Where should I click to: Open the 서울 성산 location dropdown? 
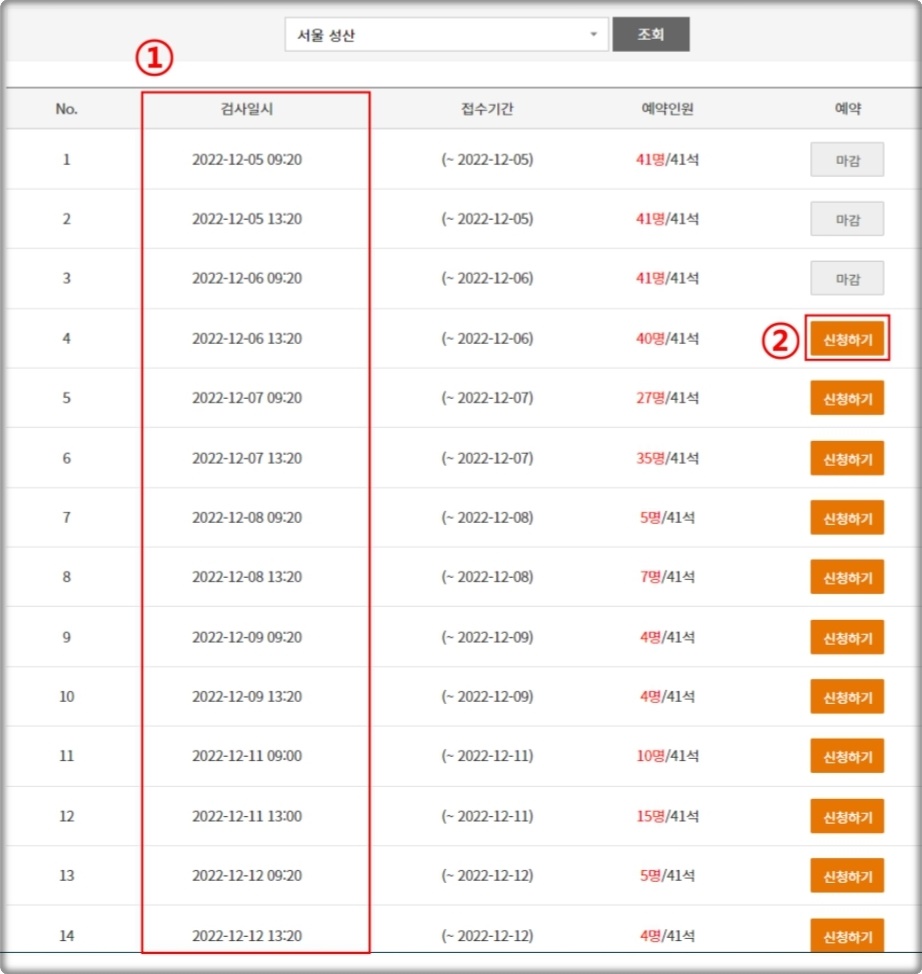coord(446,35)
